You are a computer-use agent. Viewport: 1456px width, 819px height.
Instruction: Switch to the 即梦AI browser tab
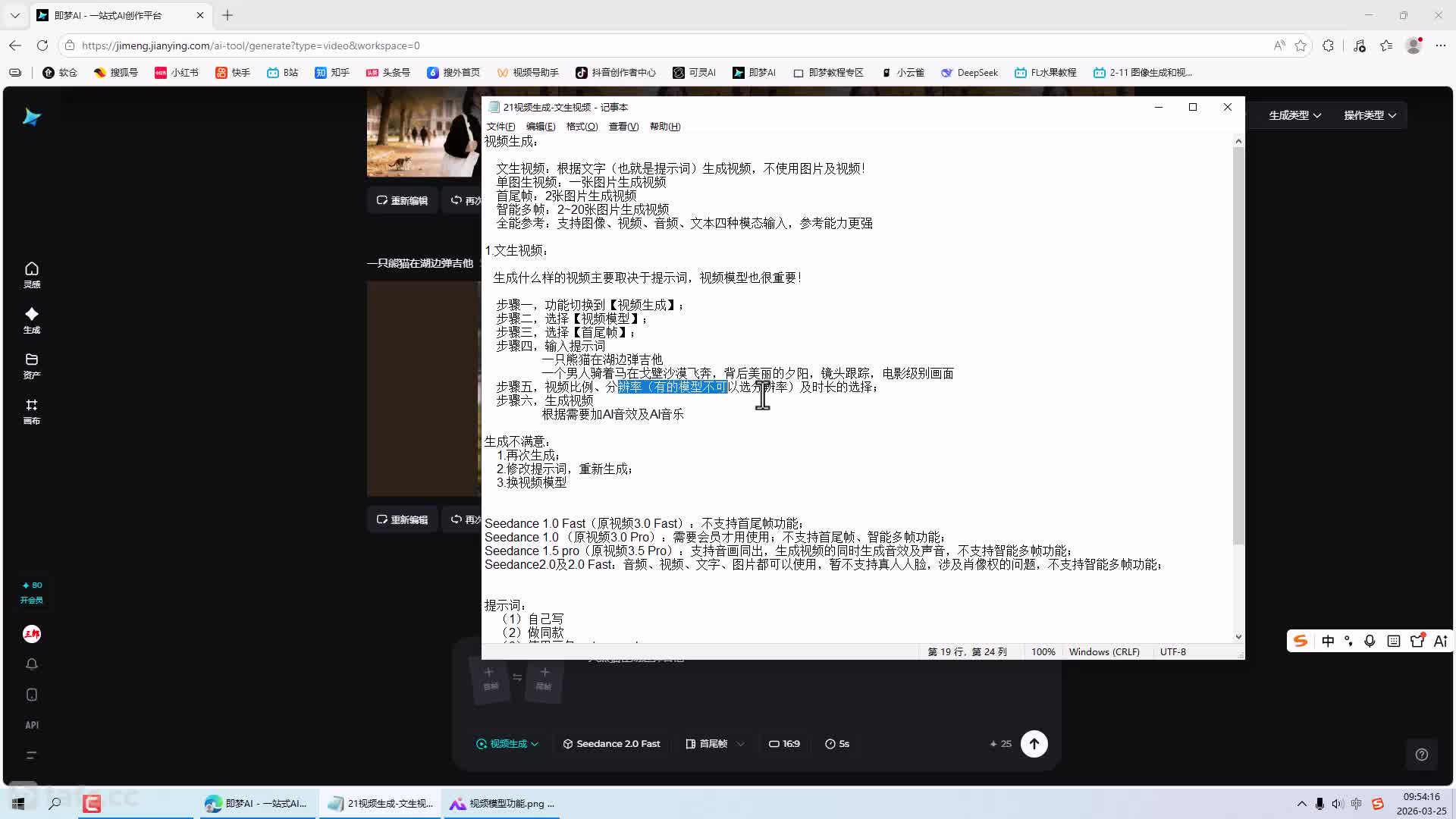(120, 15)
